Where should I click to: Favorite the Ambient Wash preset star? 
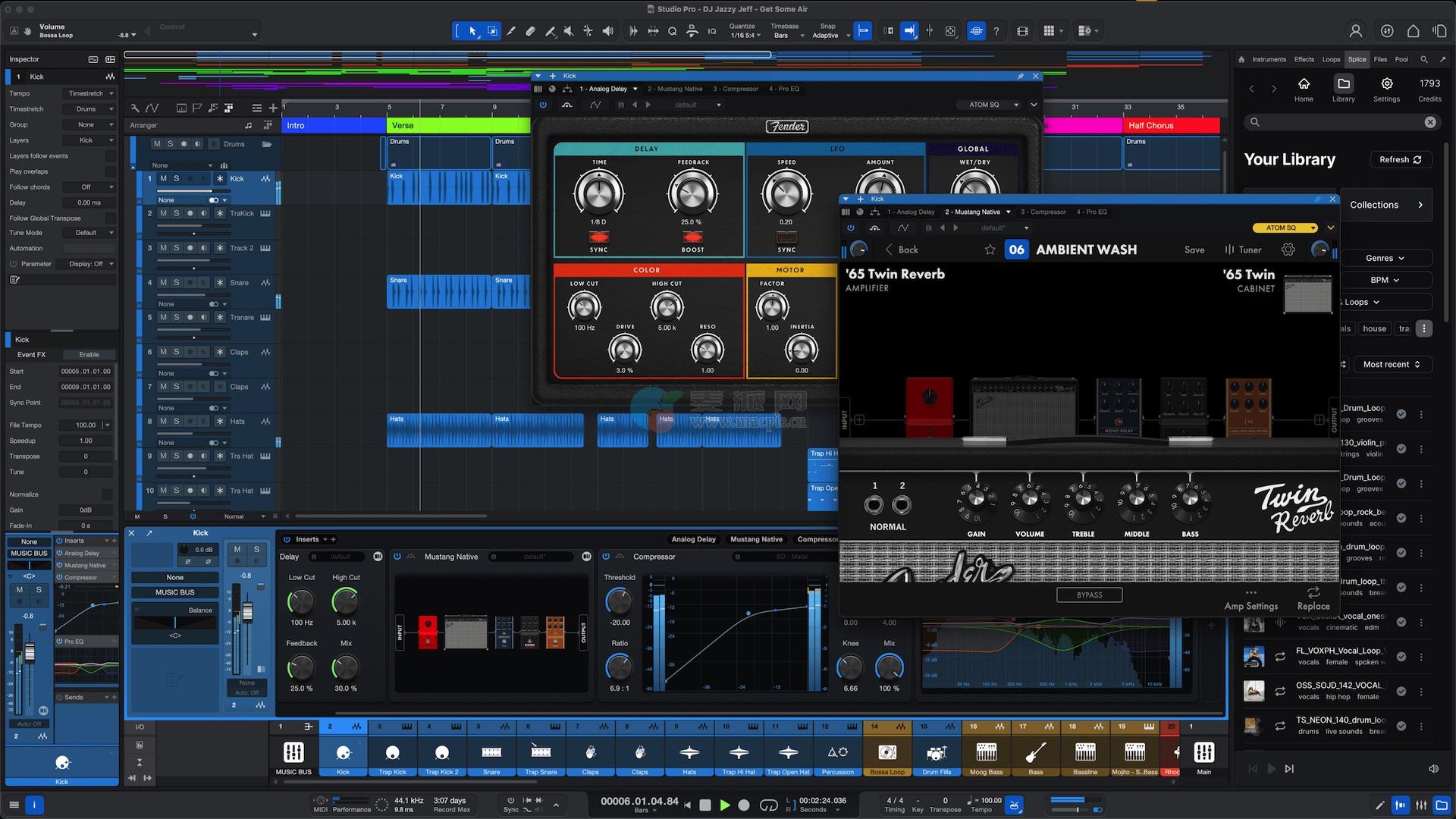(x=990, y=249)
